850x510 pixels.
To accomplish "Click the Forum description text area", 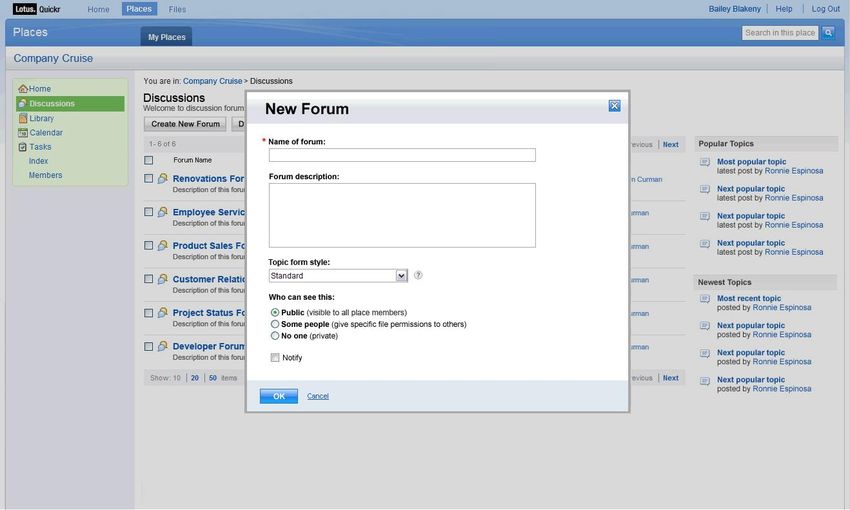I will pos(402,215).
